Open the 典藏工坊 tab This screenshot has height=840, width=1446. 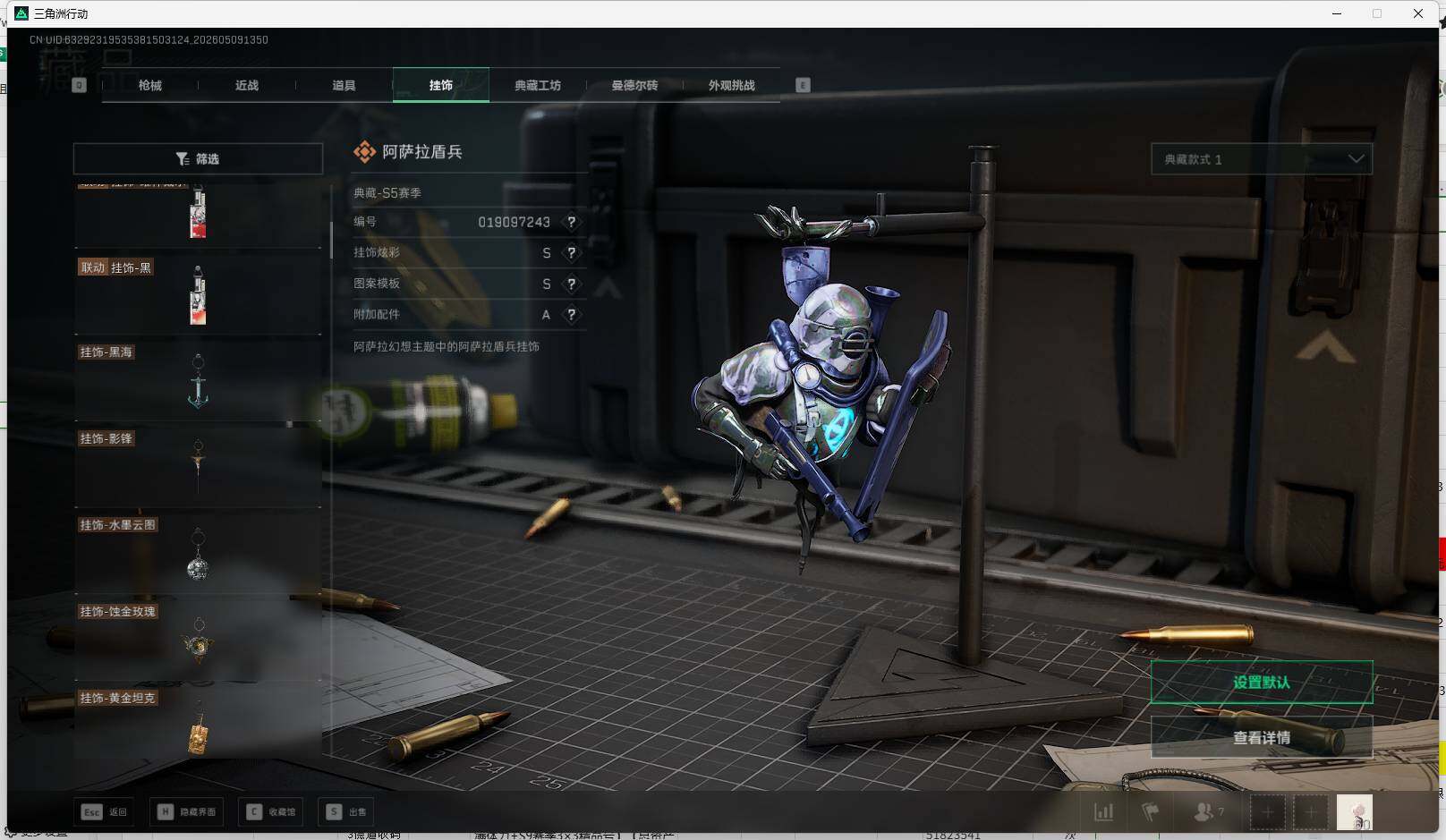point(538,85)
